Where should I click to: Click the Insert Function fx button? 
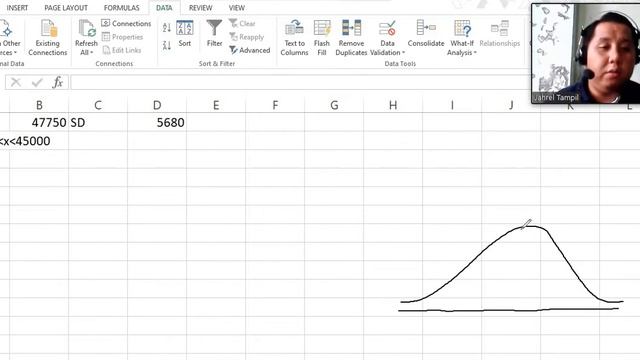pos(58,82)
